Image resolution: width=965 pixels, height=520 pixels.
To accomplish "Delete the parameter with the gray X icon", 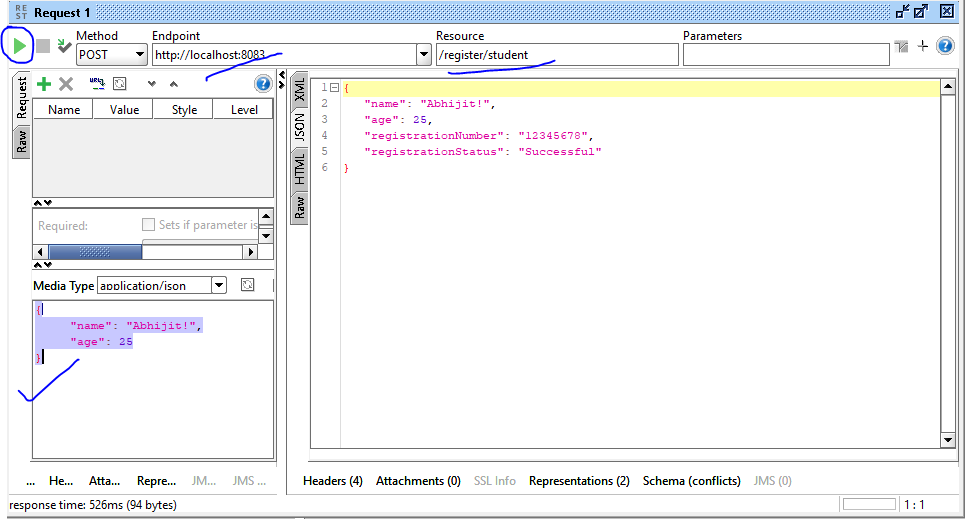I will (66, 85).
